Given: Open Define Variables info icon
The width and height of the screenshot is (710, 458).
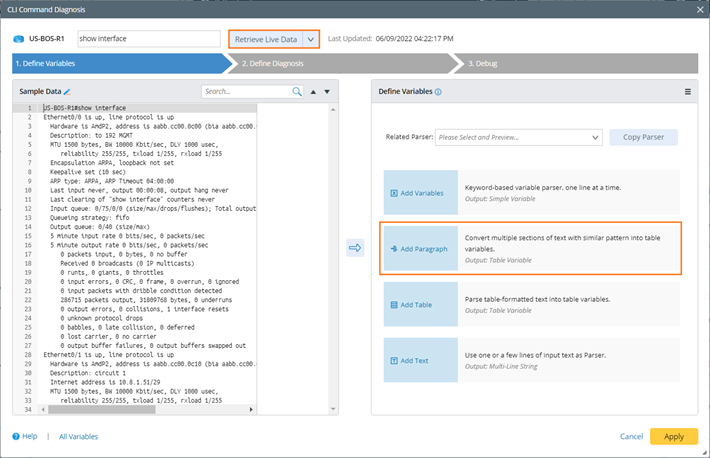Looking at the screenshot, I should [438, 92].
